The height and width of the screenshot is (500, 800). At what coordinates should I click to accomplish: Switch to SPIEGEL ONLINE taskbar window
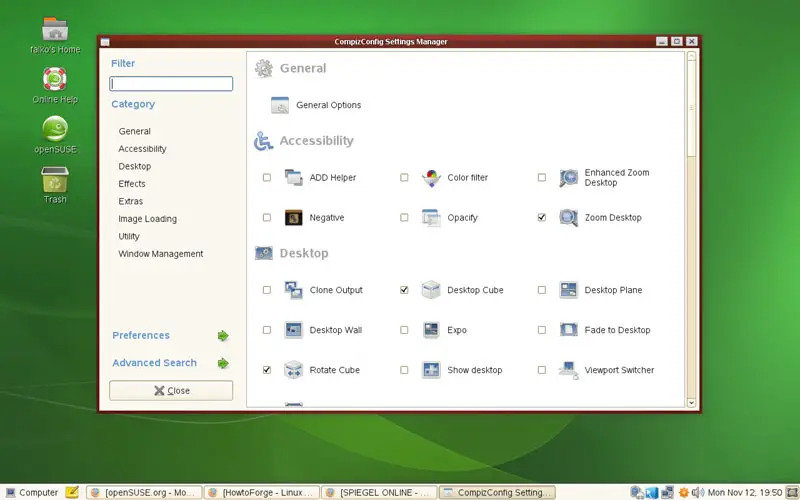pyautogui.click(x=379, y=492)
